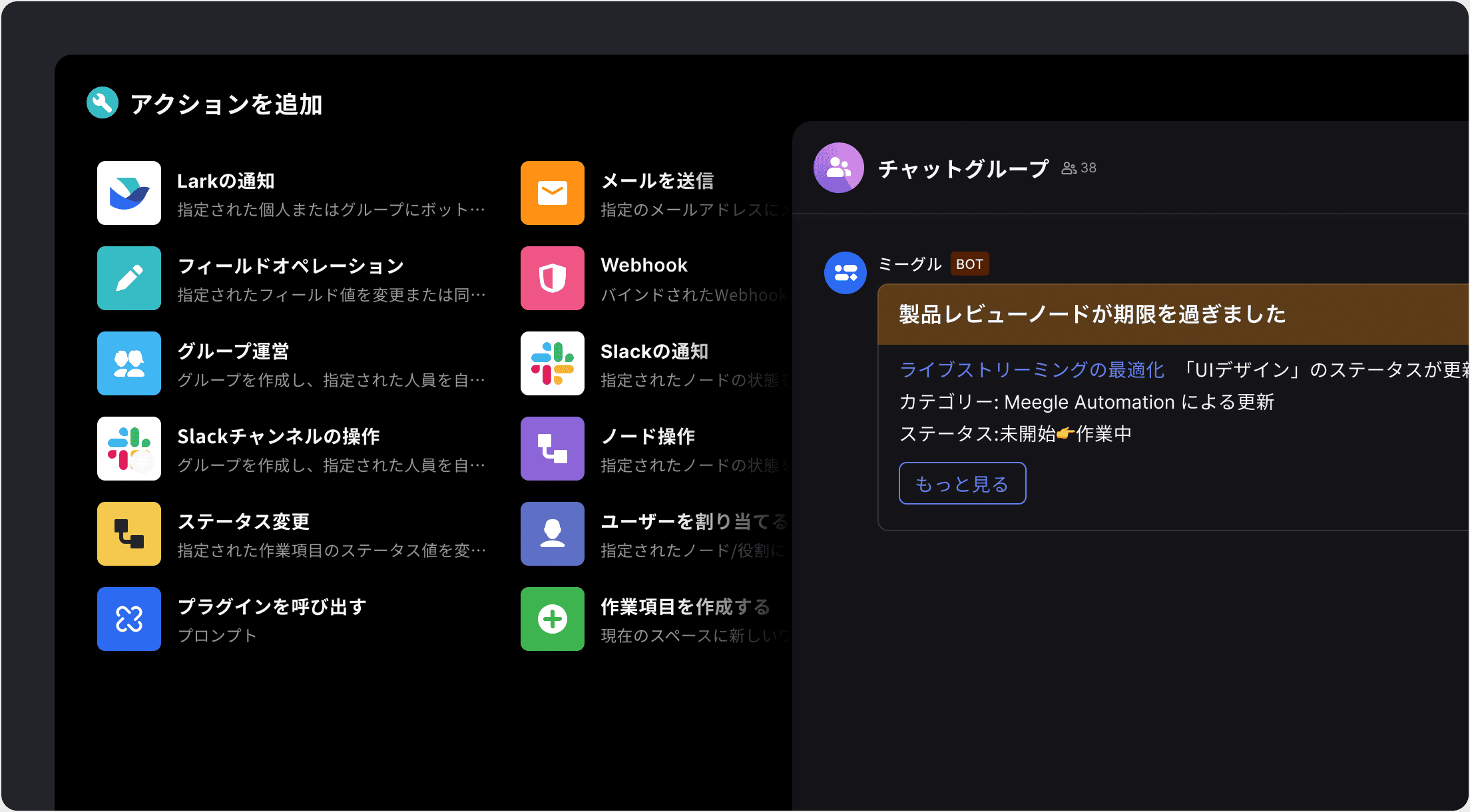The width and height of the screenshot is (1470, 812).
Task: Select the Larkの通知 action icon
Action: [x=128, y=193]
